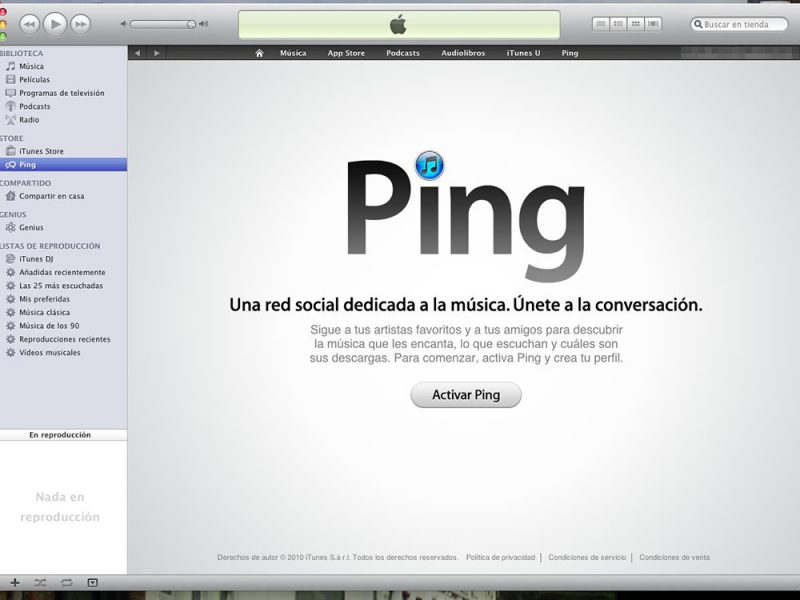
Task: Open the Ping tab in store bar
Action: 569,53
